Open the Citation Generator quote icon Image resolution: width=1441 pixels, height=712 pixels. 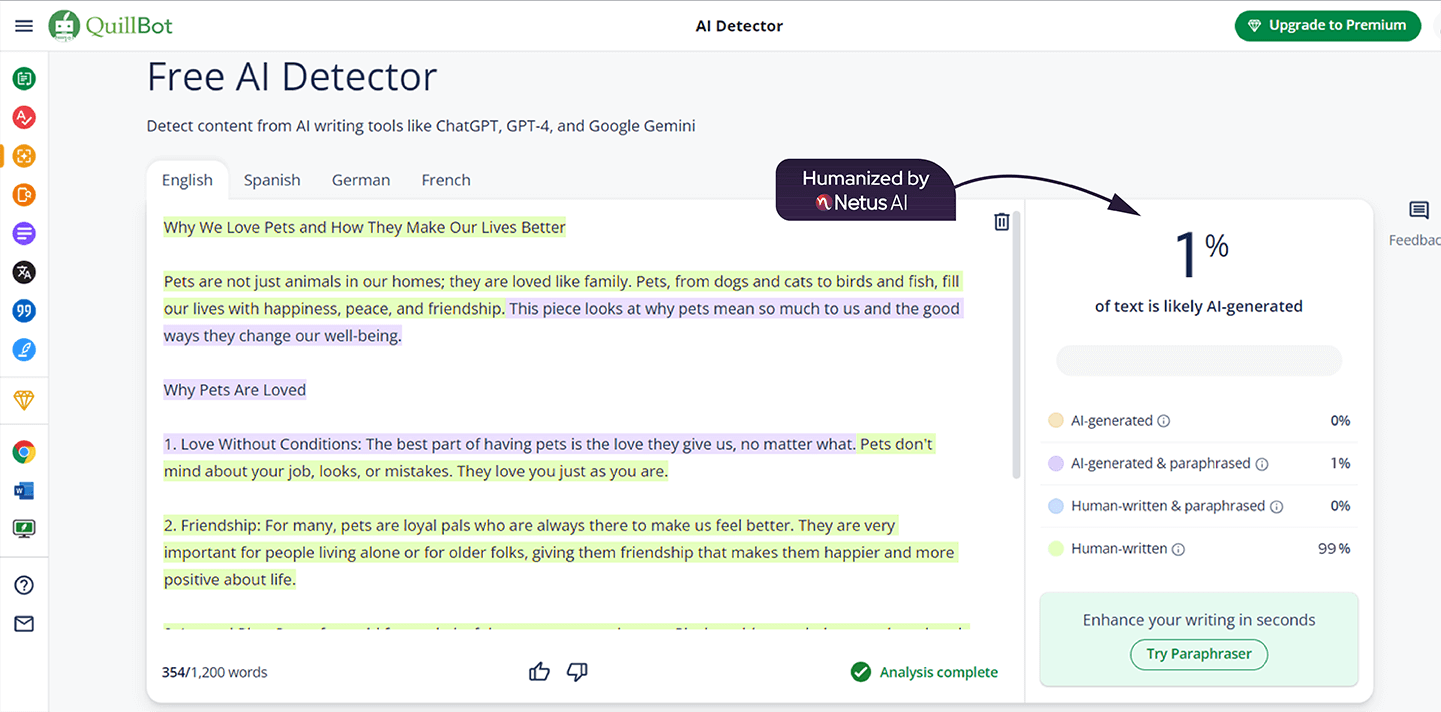coord(24,311)
